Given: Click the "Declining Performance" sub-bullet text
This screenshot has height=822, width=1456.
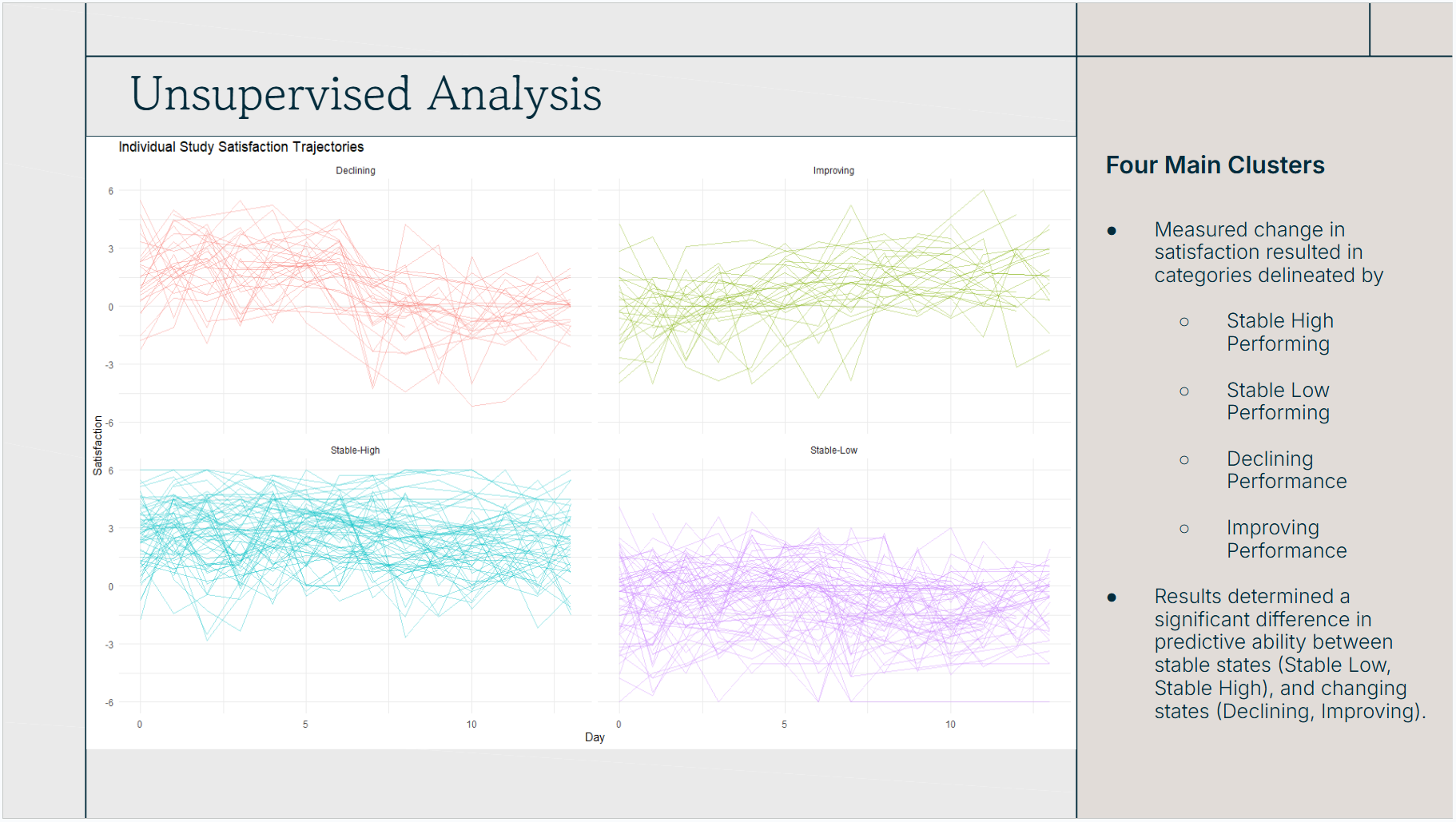Looking at the screenshot, I should (1286, 470).
